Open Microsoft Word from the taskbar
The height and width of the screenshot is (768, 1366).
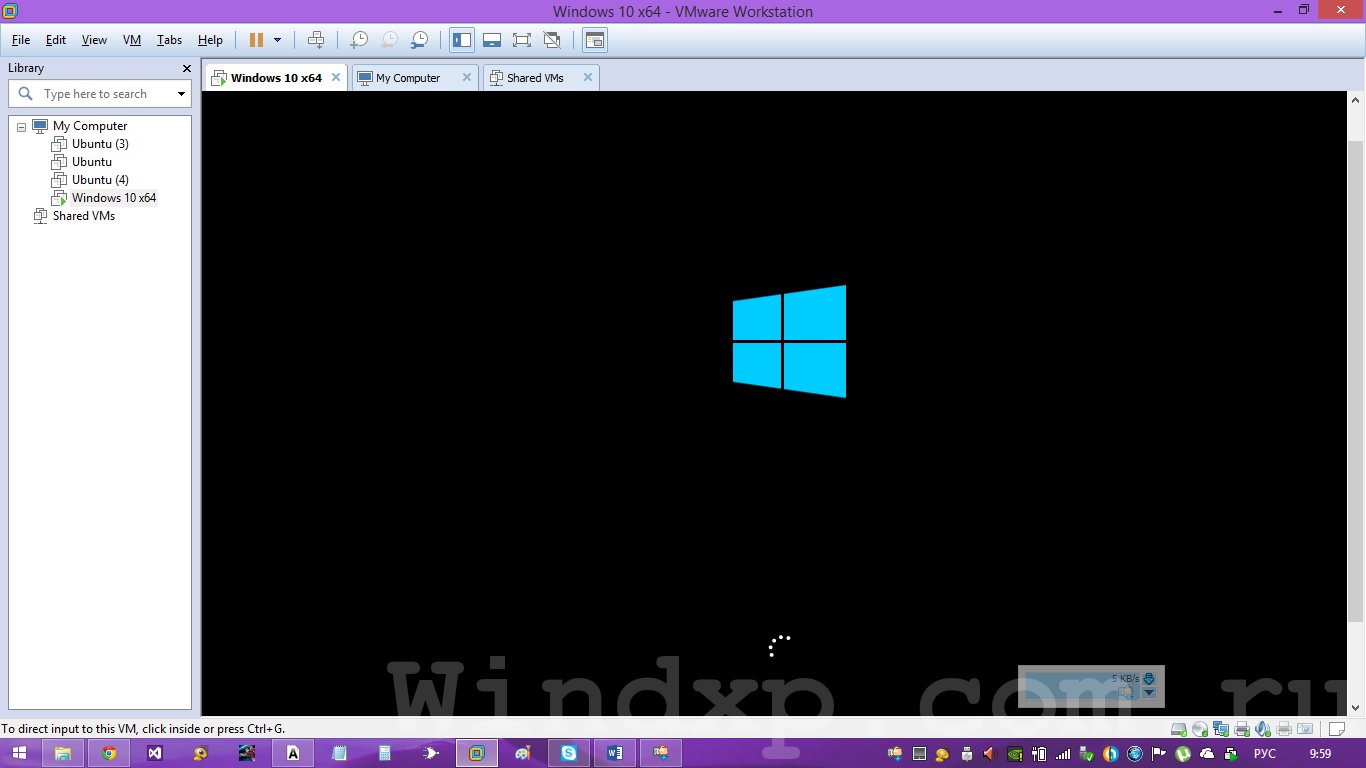(615, 753)
